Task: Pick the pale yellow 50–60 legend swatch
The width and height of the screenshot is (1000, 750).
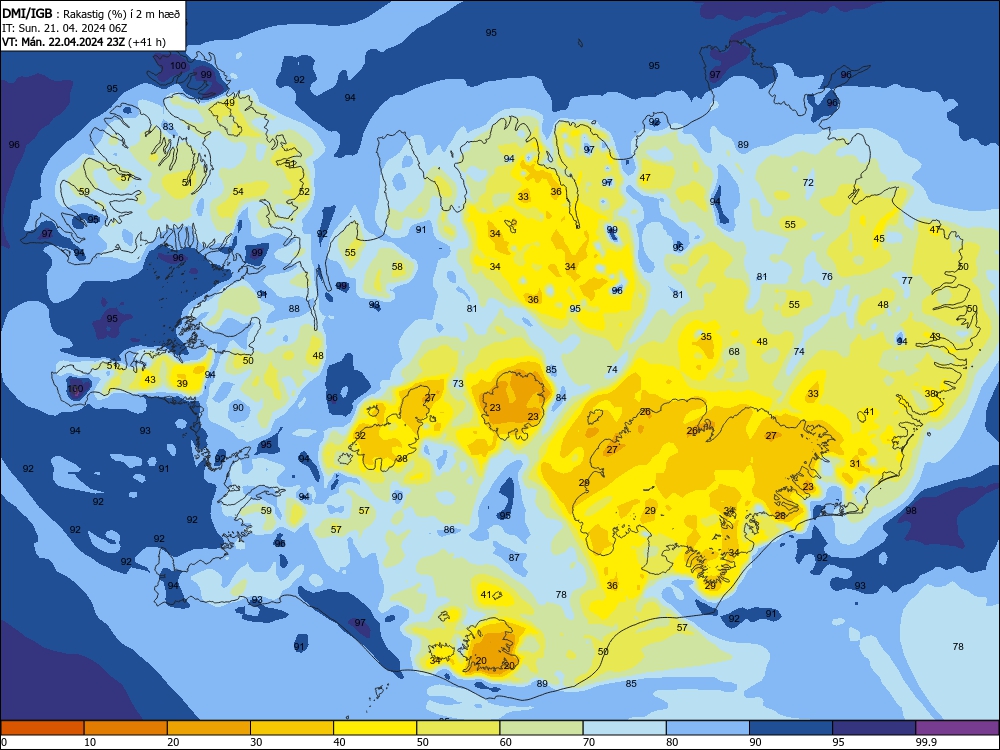Action: 458,728
